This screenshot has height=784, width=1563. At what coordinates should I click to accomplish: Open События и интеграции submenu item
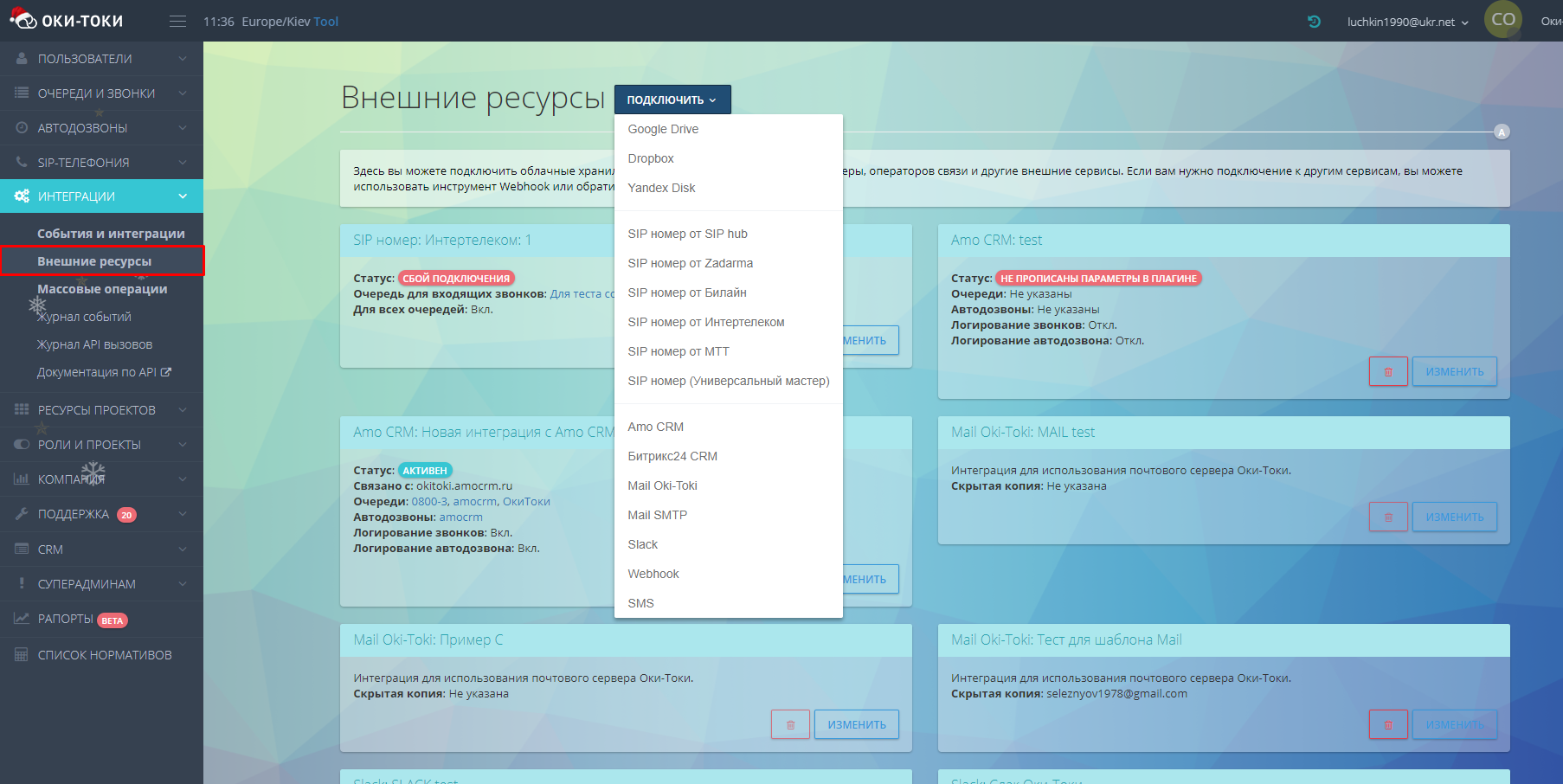tap(111, 234)
